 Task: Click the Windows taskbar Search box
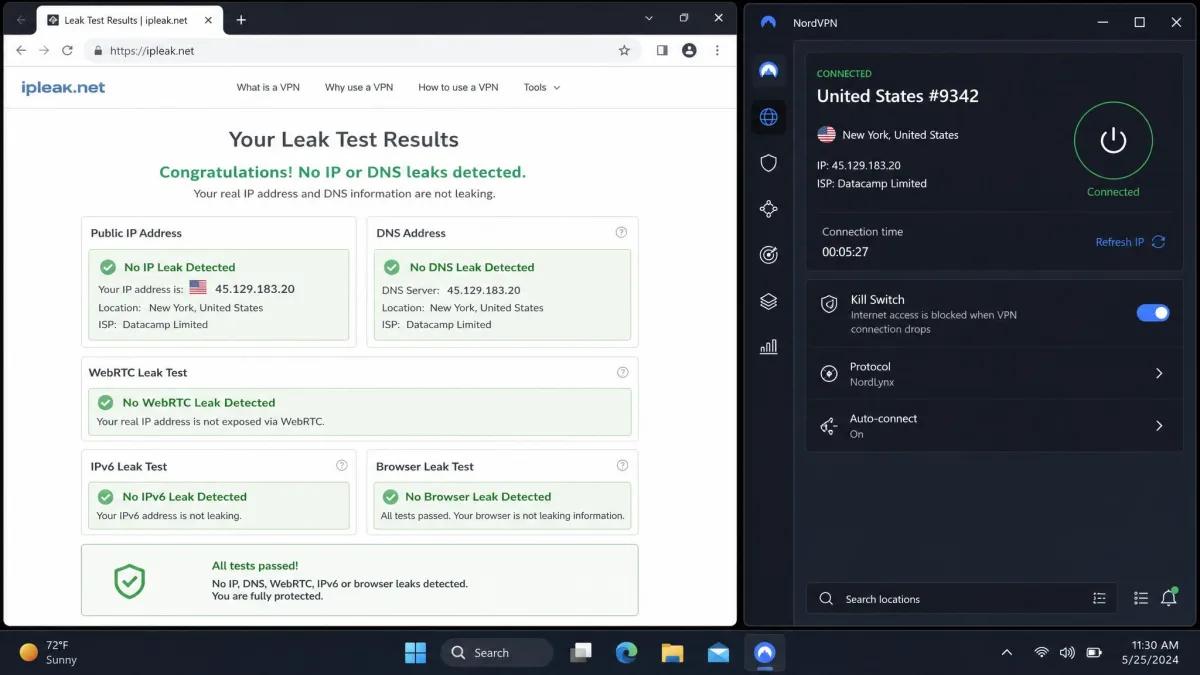(496, 653)
